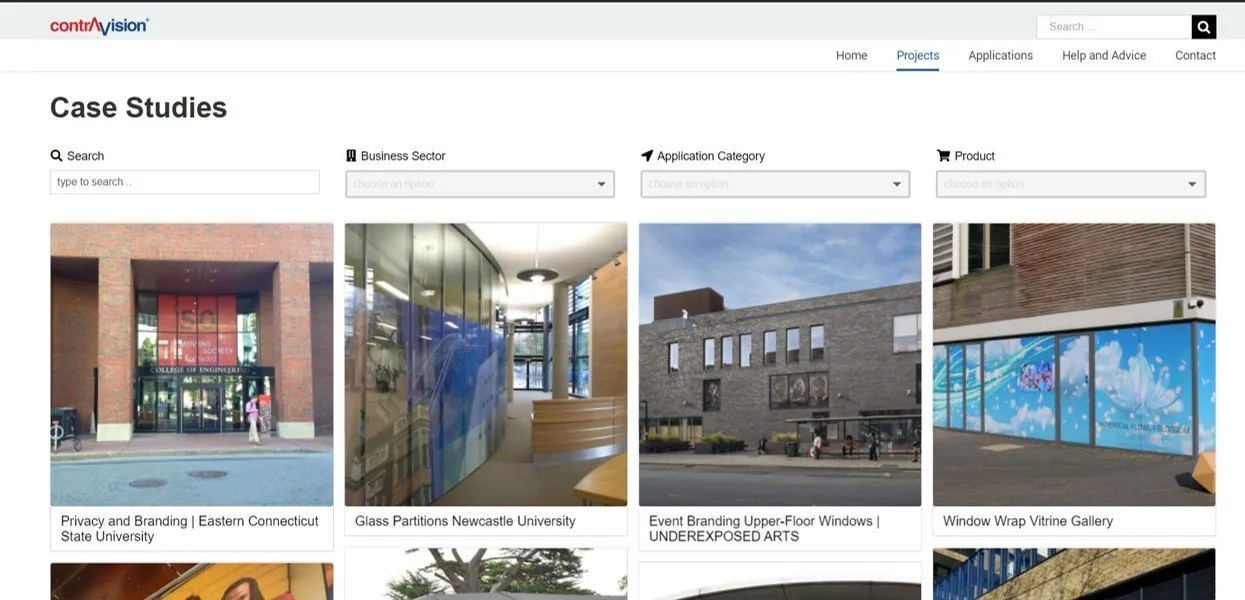
Task: Open the Contact menu item
Action: (x=1195, y=56)
